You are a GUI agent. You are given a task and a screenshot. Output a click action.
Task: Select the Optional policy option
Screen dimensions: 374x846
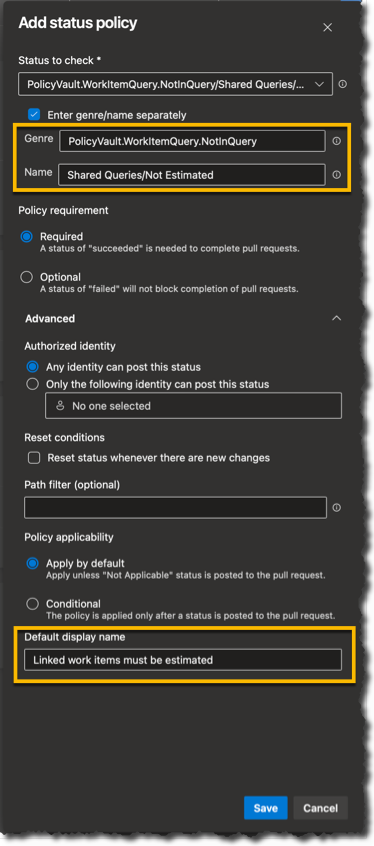pyautogui.click(x=26, y=277)
